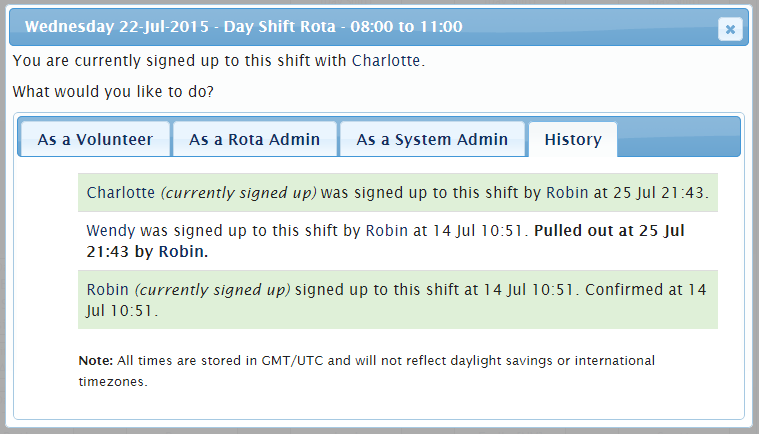Click the History tab
This screenshot has width=759, height=434.
click(573, 139)
